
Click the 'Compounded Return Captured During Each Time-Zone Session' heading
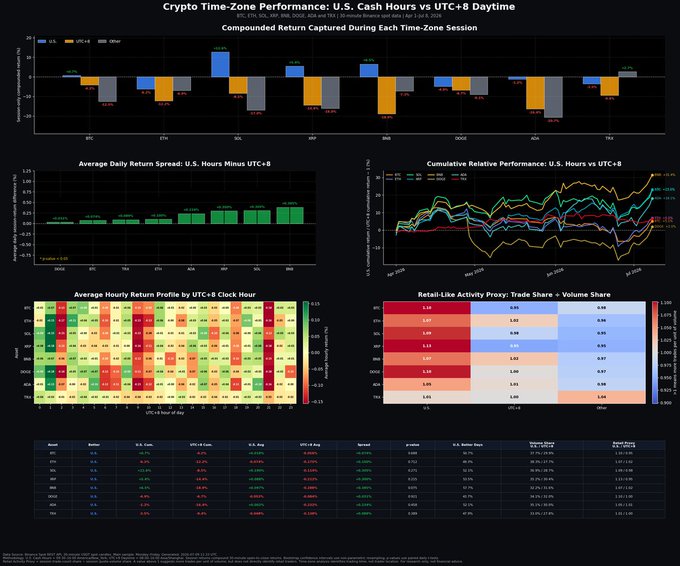pos(349,28)
